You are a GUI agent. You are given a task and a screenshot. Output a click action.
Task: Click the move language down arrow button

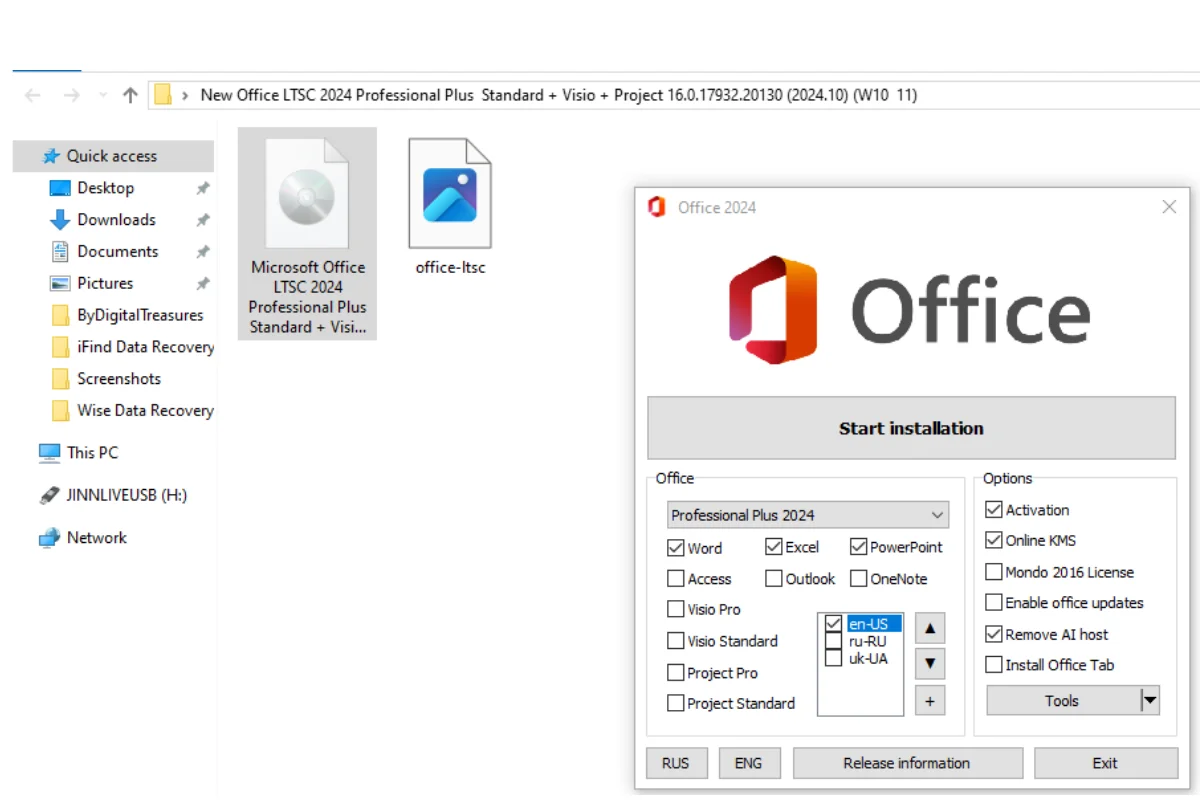point(929,663)
